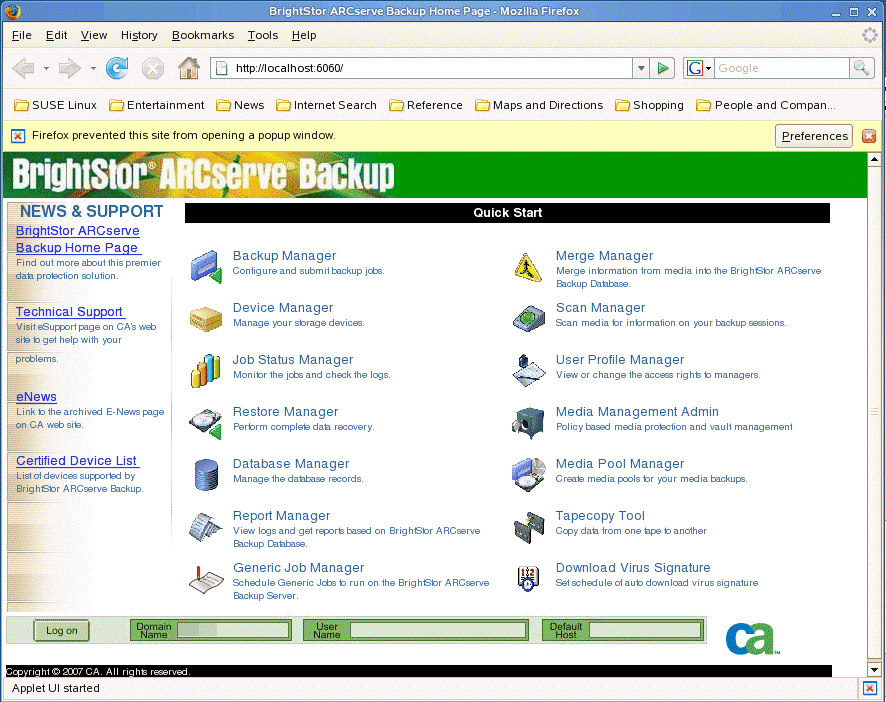Click in the Google search box

tap(781, 68)
